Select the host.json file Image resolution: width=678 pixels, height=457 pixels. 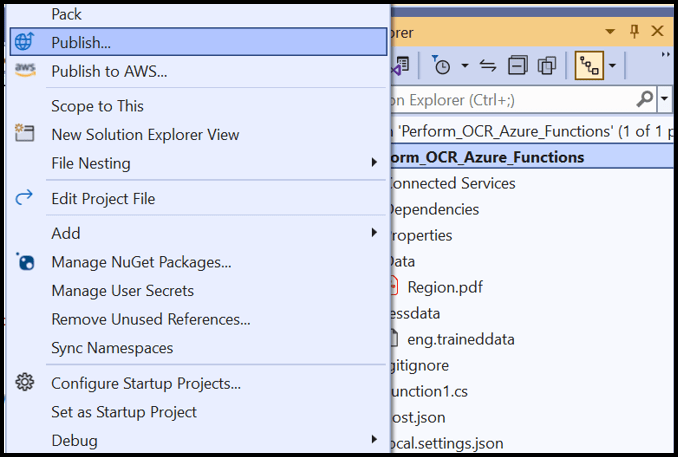coord(418,417)
